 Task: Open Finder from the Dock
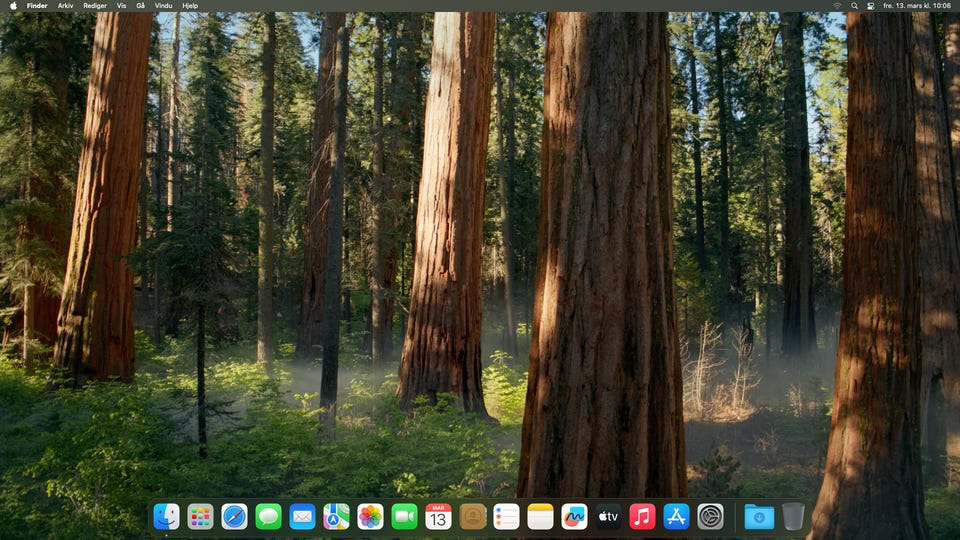click(x=167, y=516)
